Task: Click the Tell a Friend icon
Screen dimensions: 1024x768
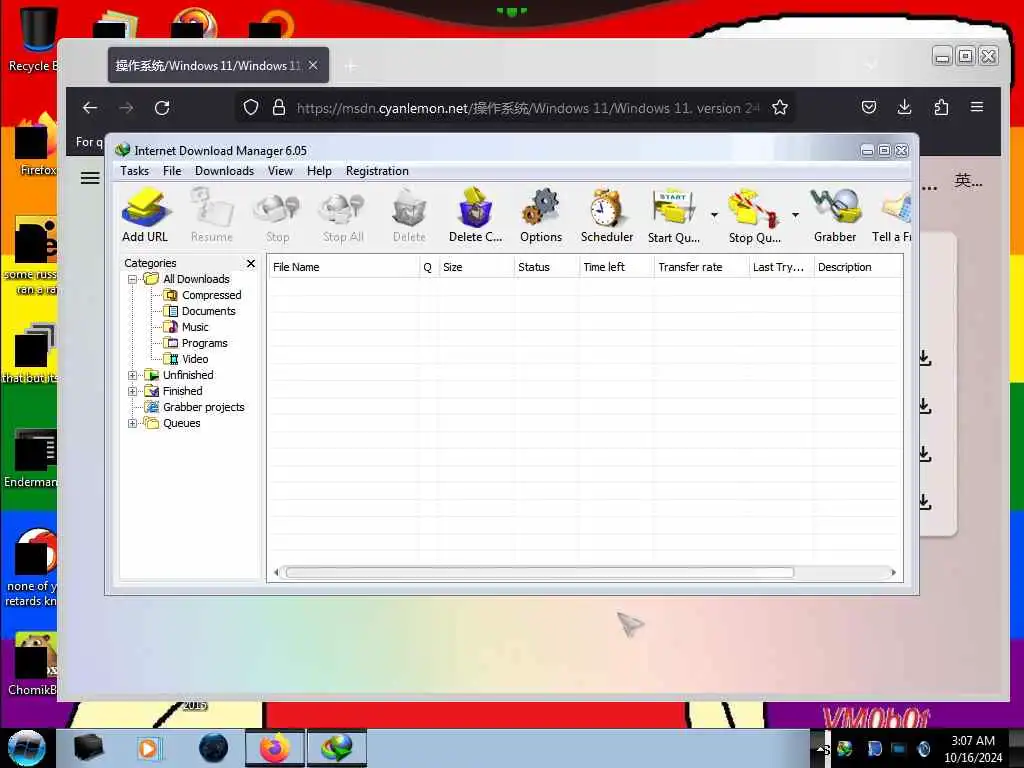Action: (892, 215)
